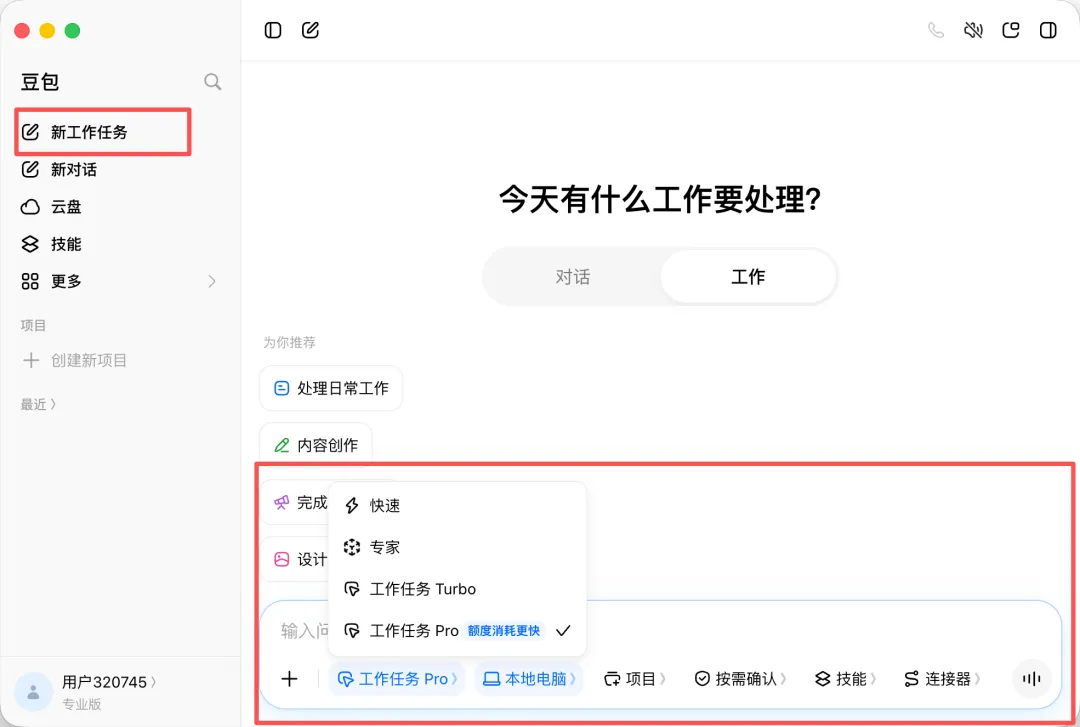Open the 连接器 dropdown

[942, 679]
